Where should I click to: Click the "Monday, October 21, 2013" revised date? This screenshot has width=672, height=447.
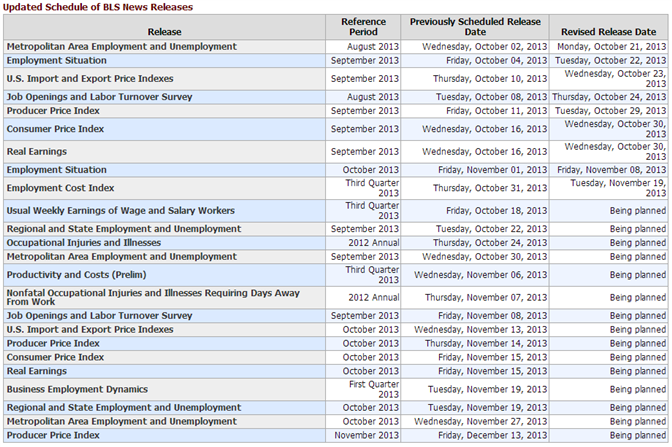611,46
